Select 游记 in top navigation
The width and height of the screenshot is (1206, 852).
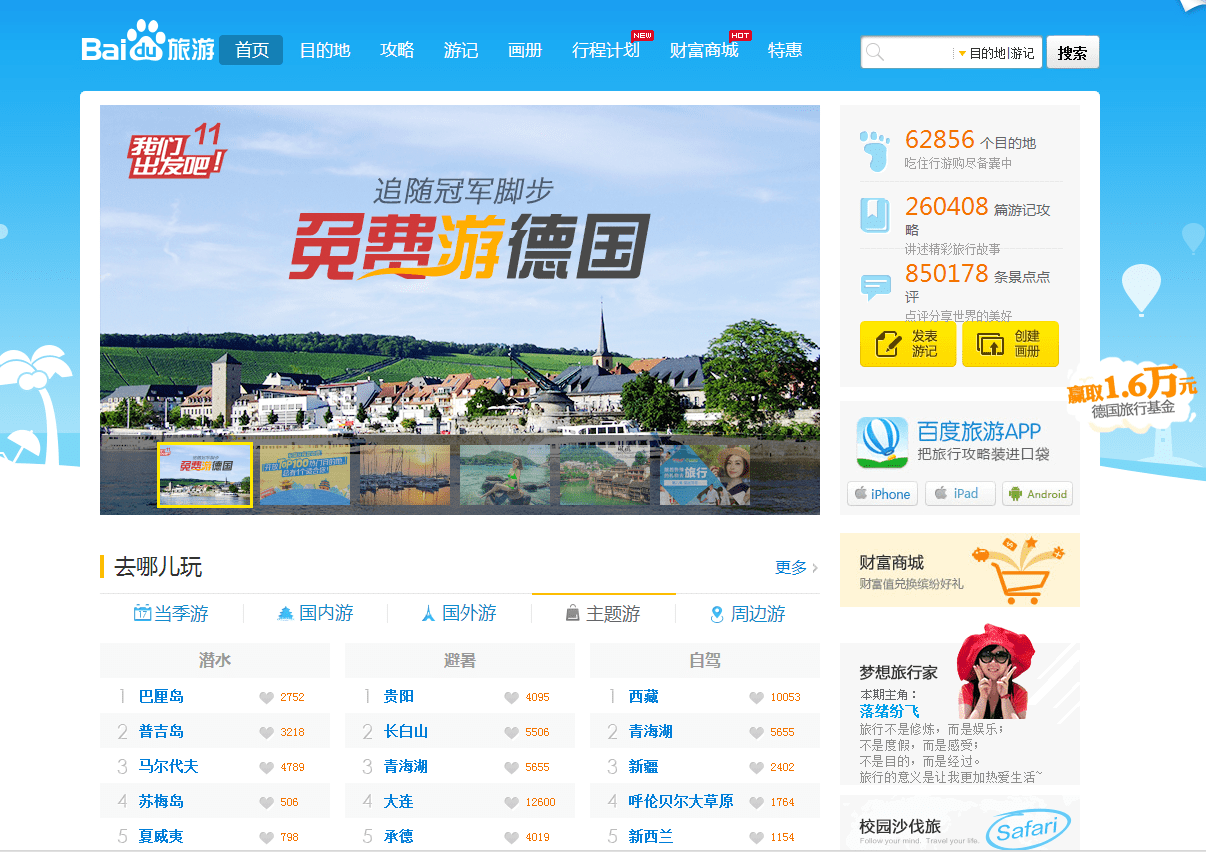tap(461, 50)
